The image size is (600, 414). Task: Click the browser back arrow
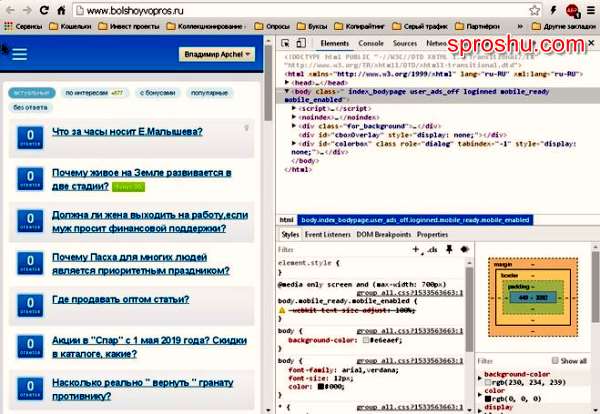pos(9,9)
